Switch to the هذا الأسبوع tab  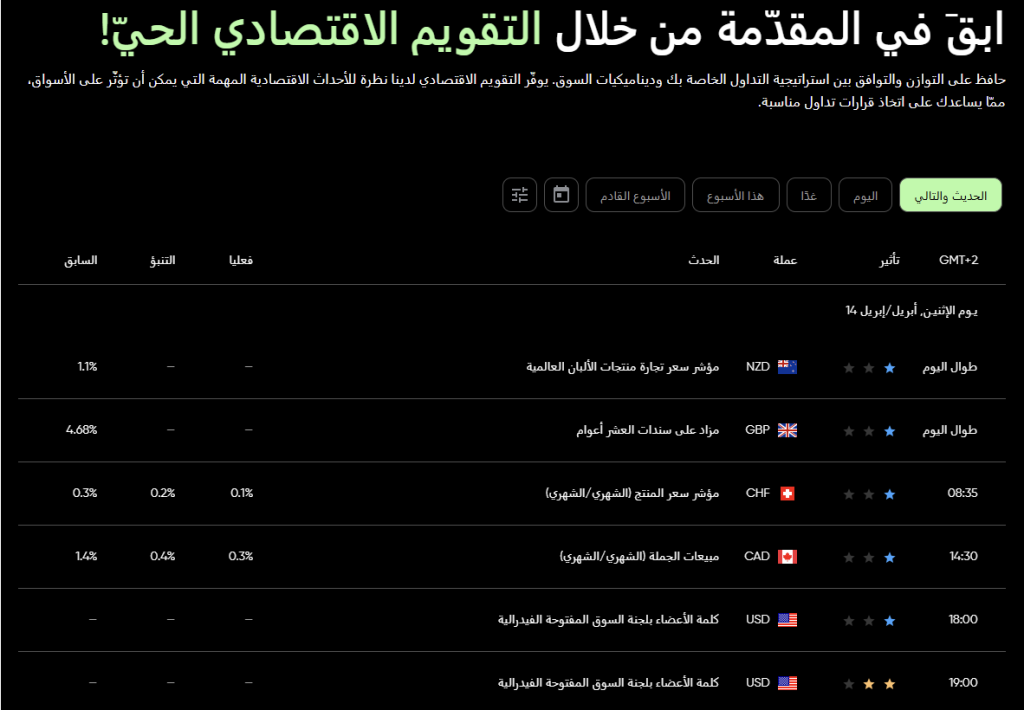click(736, 195)
